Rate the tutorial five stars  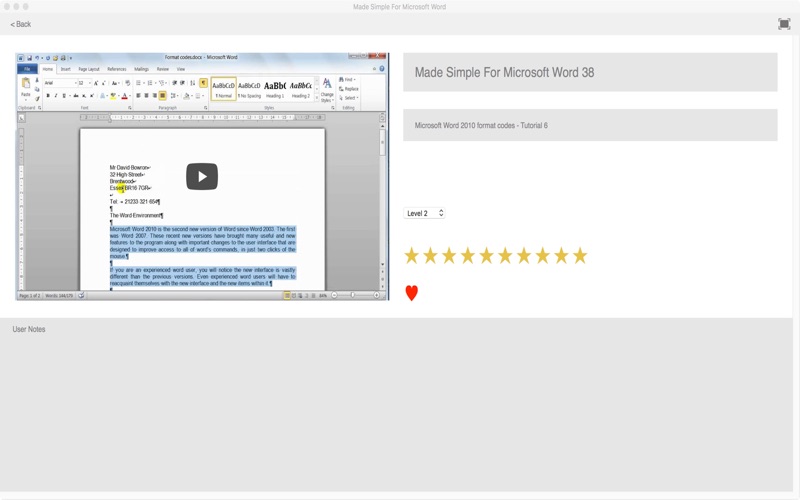(486, 255)
